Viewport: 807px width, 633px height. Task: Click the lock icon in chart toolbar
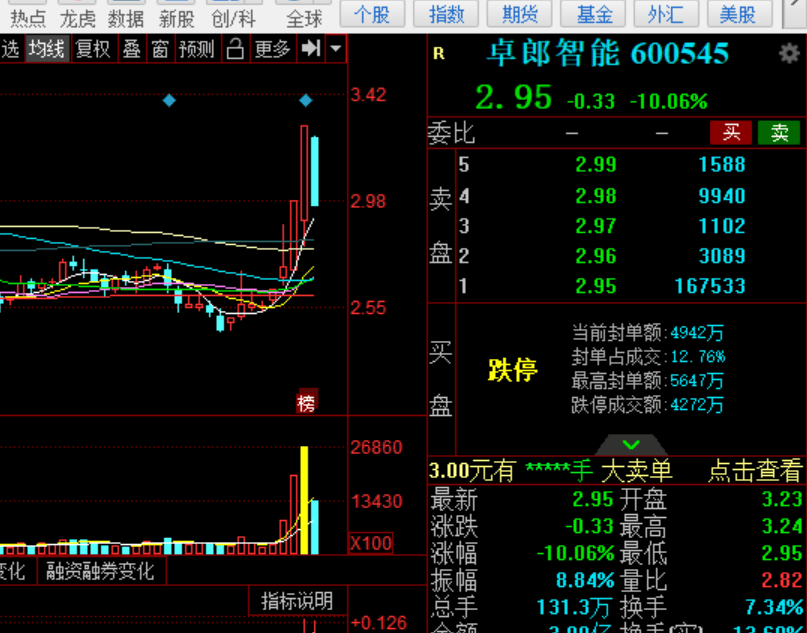(x=234, y=49)
